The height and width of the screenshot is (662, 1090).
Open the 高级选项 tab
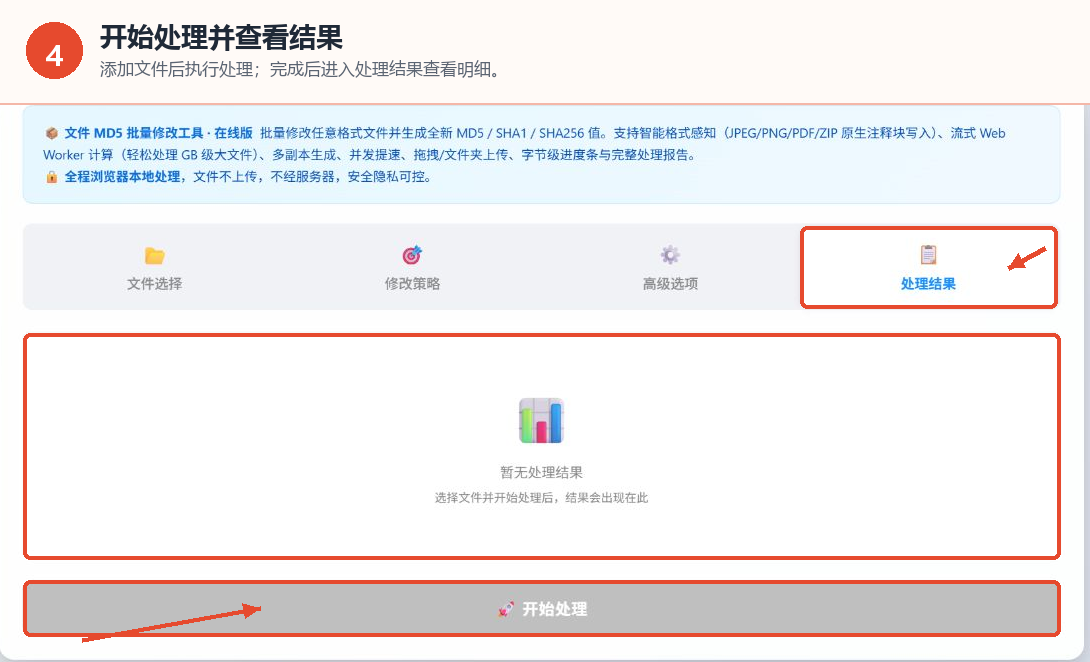coord(670,268)
